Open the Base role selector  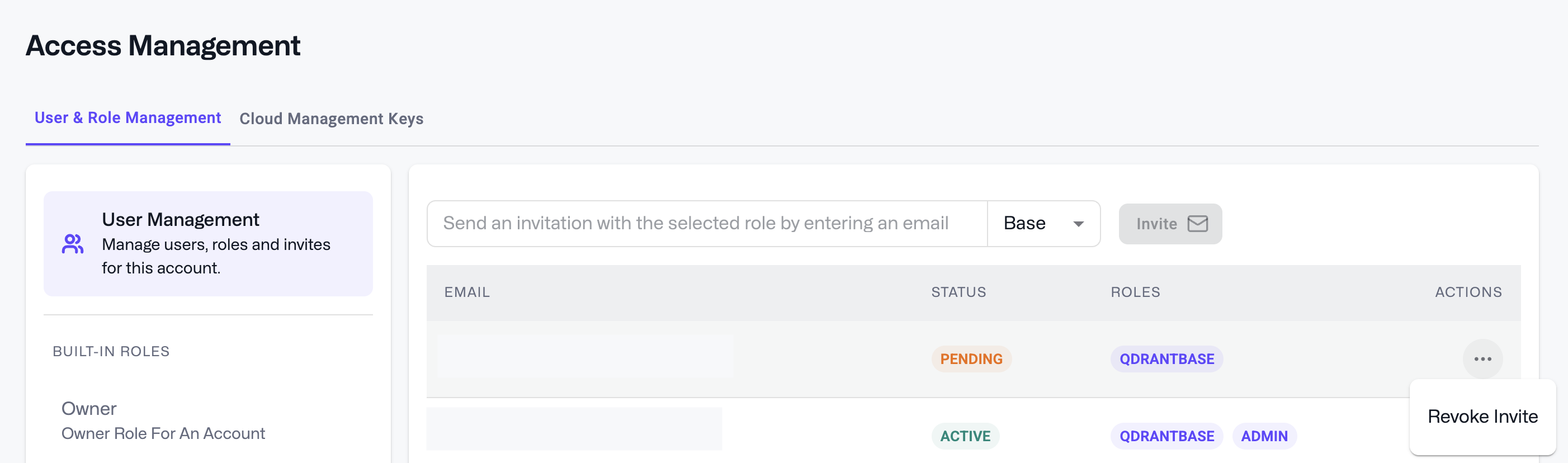[x=1042, y=224]
